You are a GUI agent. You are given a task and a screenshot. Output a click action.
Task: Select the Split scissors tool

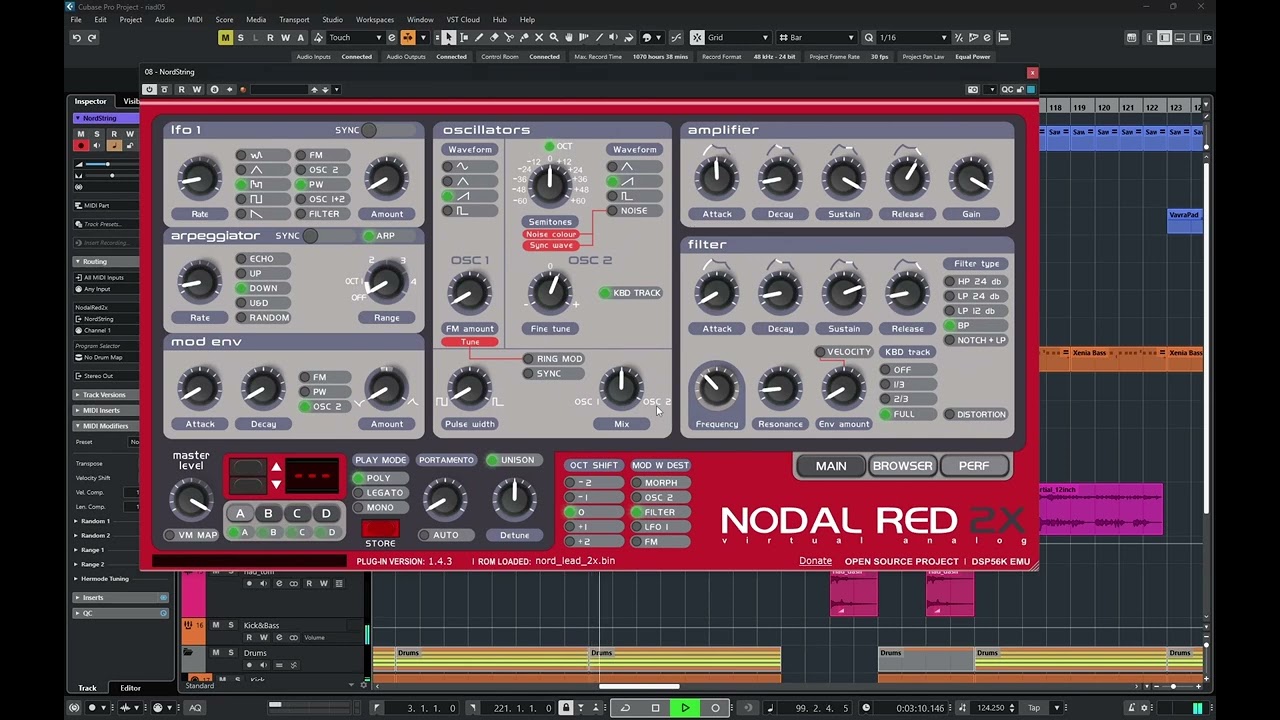tap(509, 38)
